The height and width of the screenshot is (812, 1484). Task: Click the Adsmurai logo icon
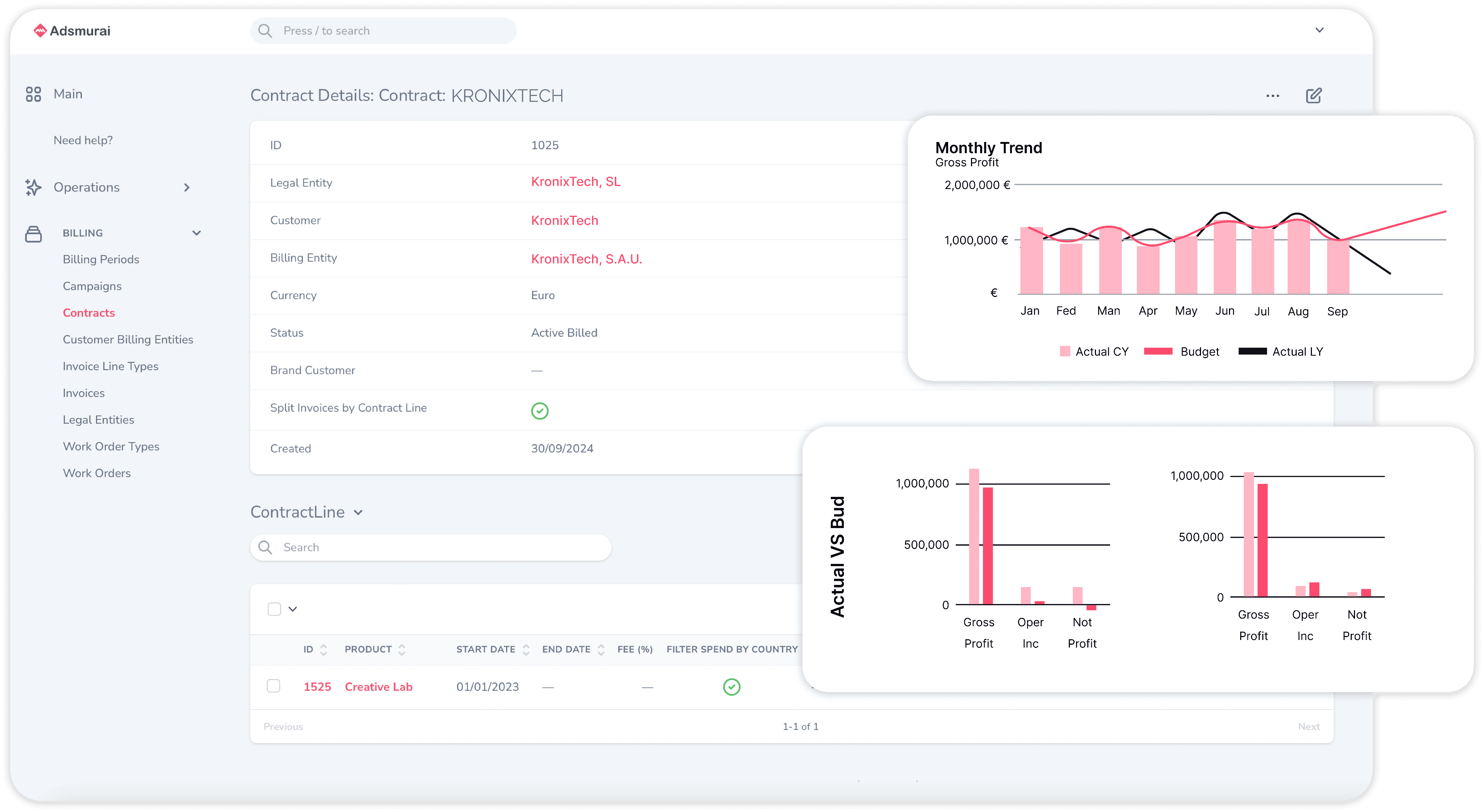tap(40, 30)
